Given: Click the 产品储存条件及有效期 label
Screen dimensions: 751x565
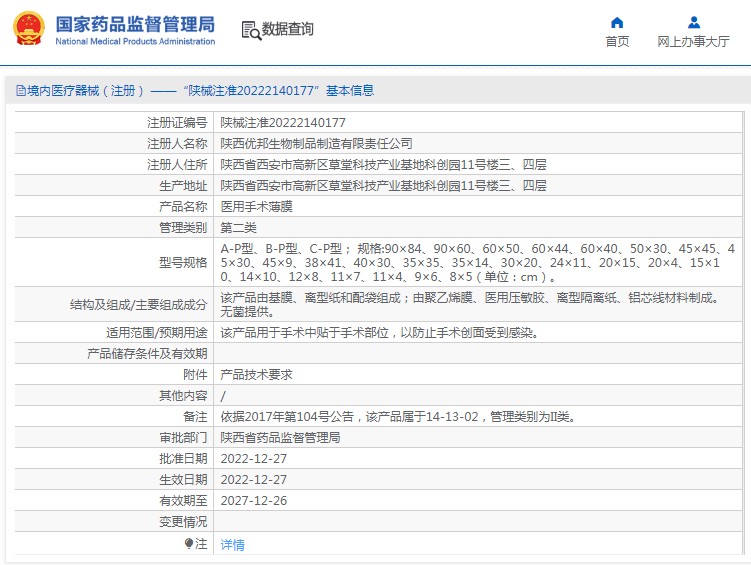Looking at the screenshot, I should click(x=147, y=354).
